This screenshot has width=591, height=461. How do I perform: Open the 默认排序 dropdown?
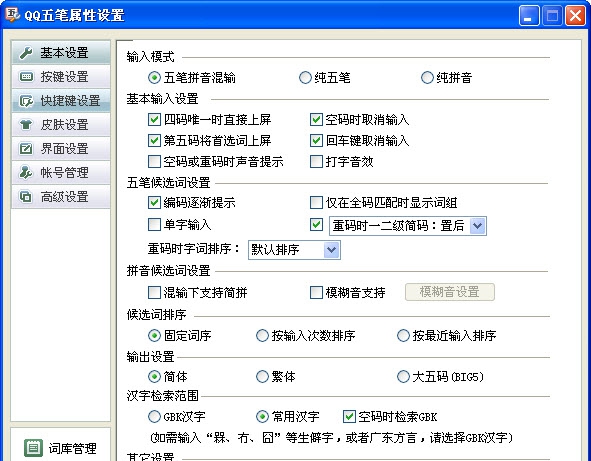[294, 250]
